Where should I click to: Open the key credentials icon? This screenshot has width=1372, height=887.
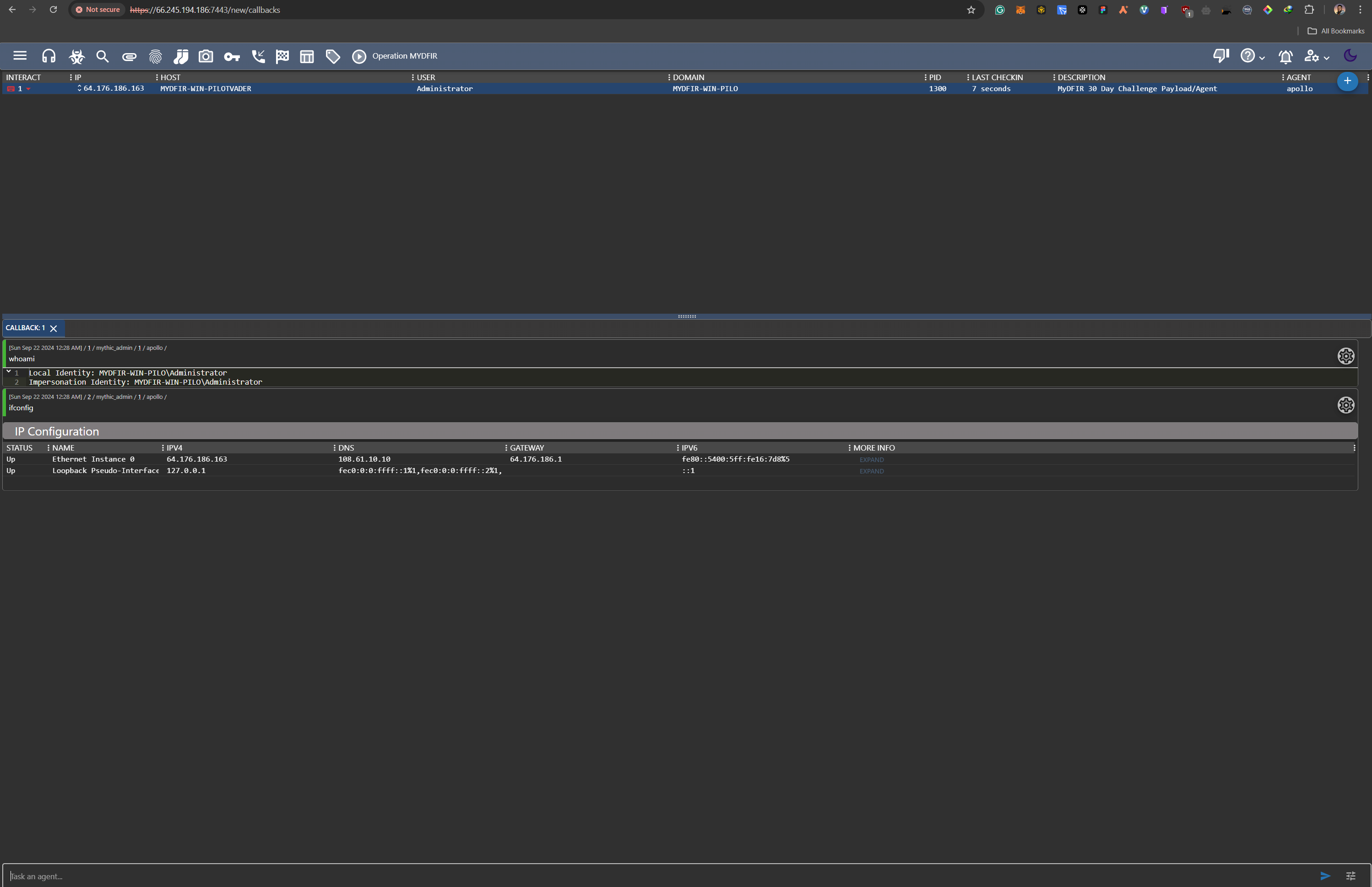coord(232,56)
